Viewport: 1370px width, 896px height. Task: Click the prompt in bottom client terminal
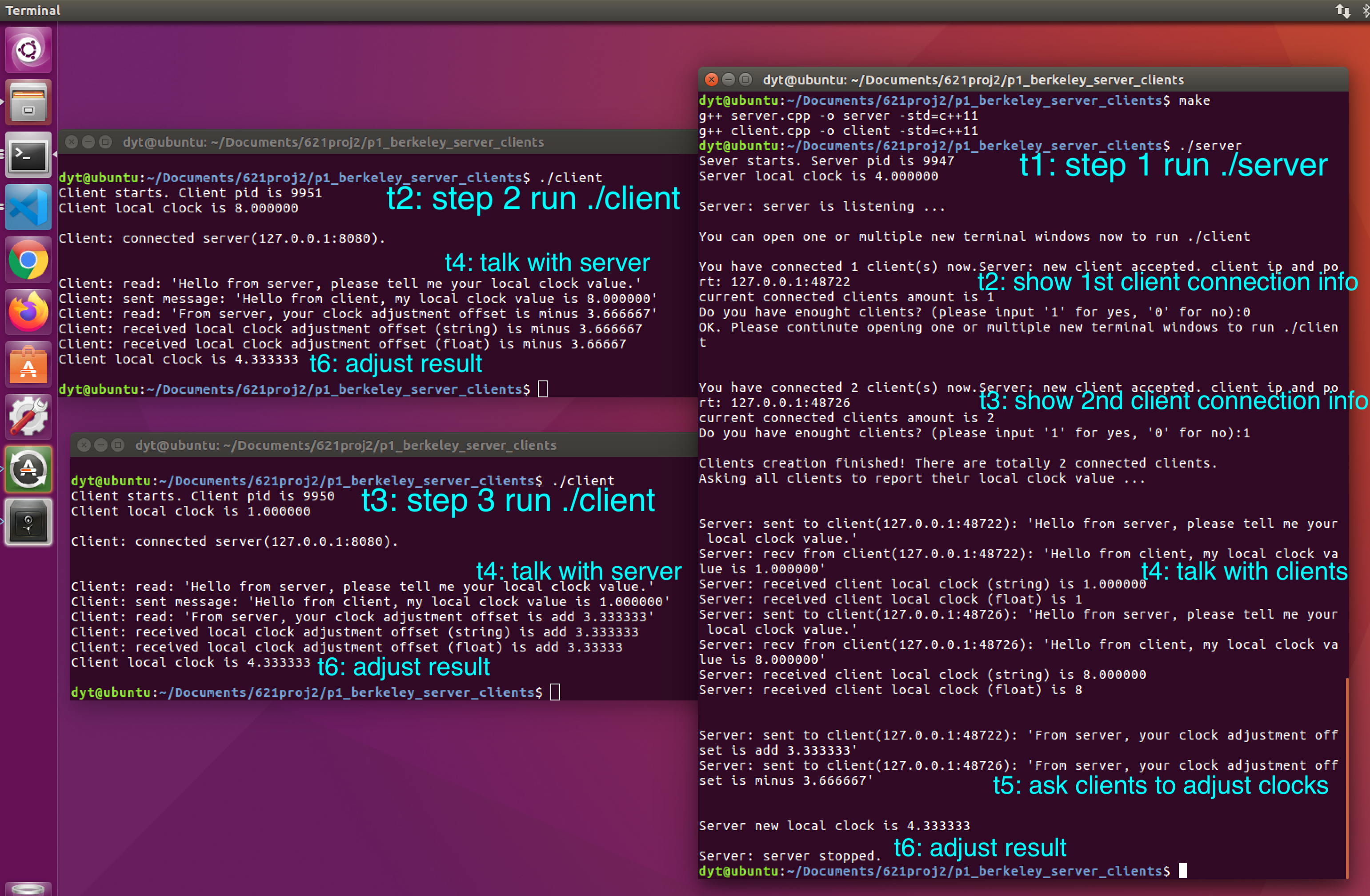pyautogui.click(x=555, y=692)
